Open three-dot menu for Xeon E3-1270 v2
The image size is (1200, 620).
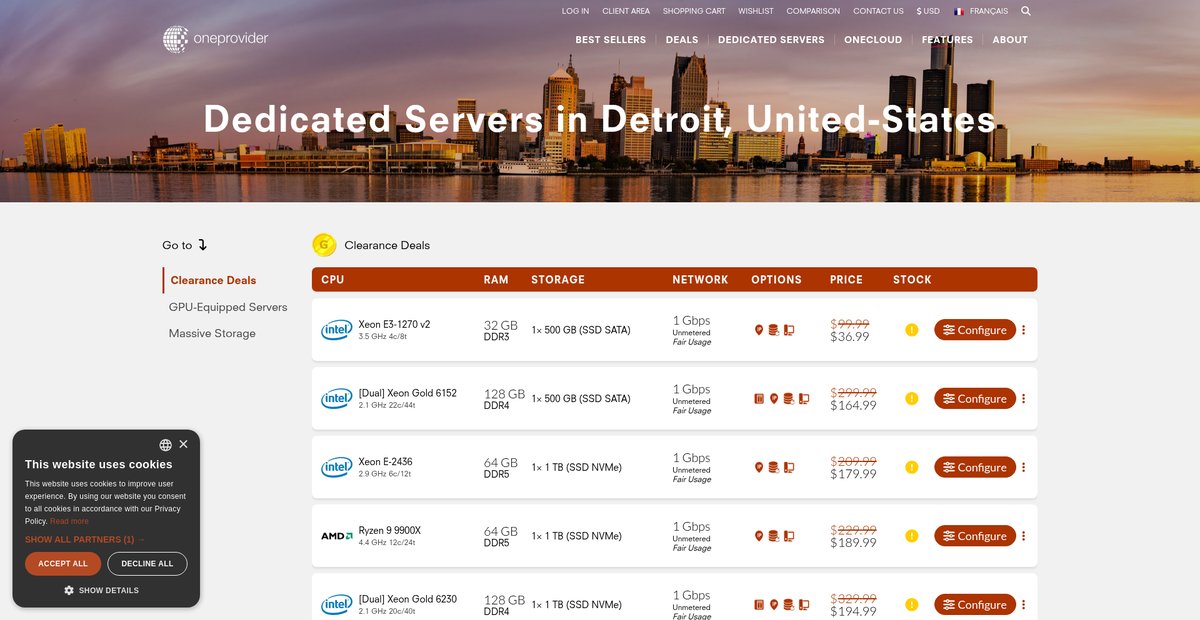(1024, 330)
